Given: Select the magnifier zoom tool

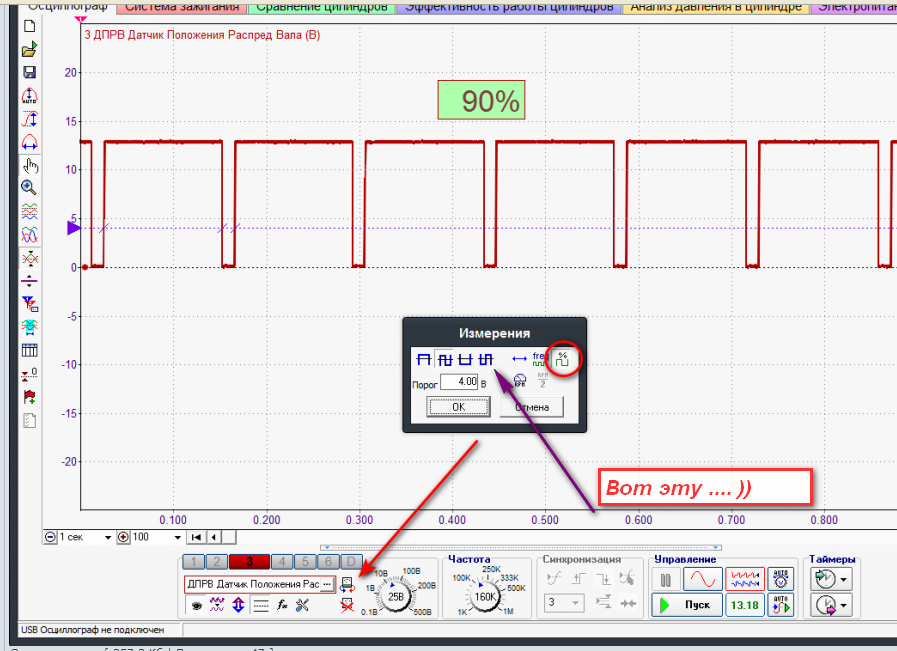Looking at the screenshot, I should (29, 188).
